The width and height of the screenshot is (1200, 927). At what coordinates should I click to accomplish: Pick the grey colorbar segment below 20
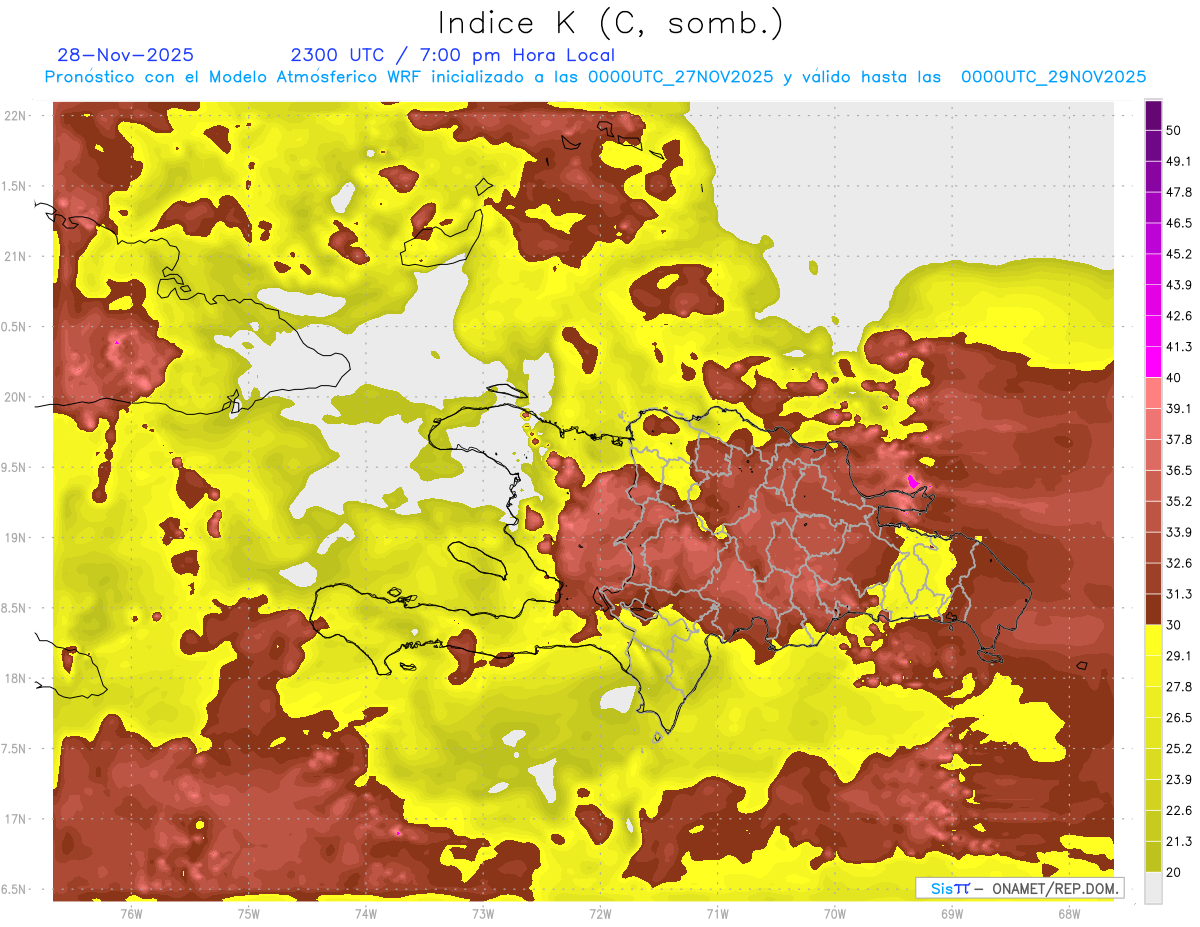click(x=1153, y=888)
